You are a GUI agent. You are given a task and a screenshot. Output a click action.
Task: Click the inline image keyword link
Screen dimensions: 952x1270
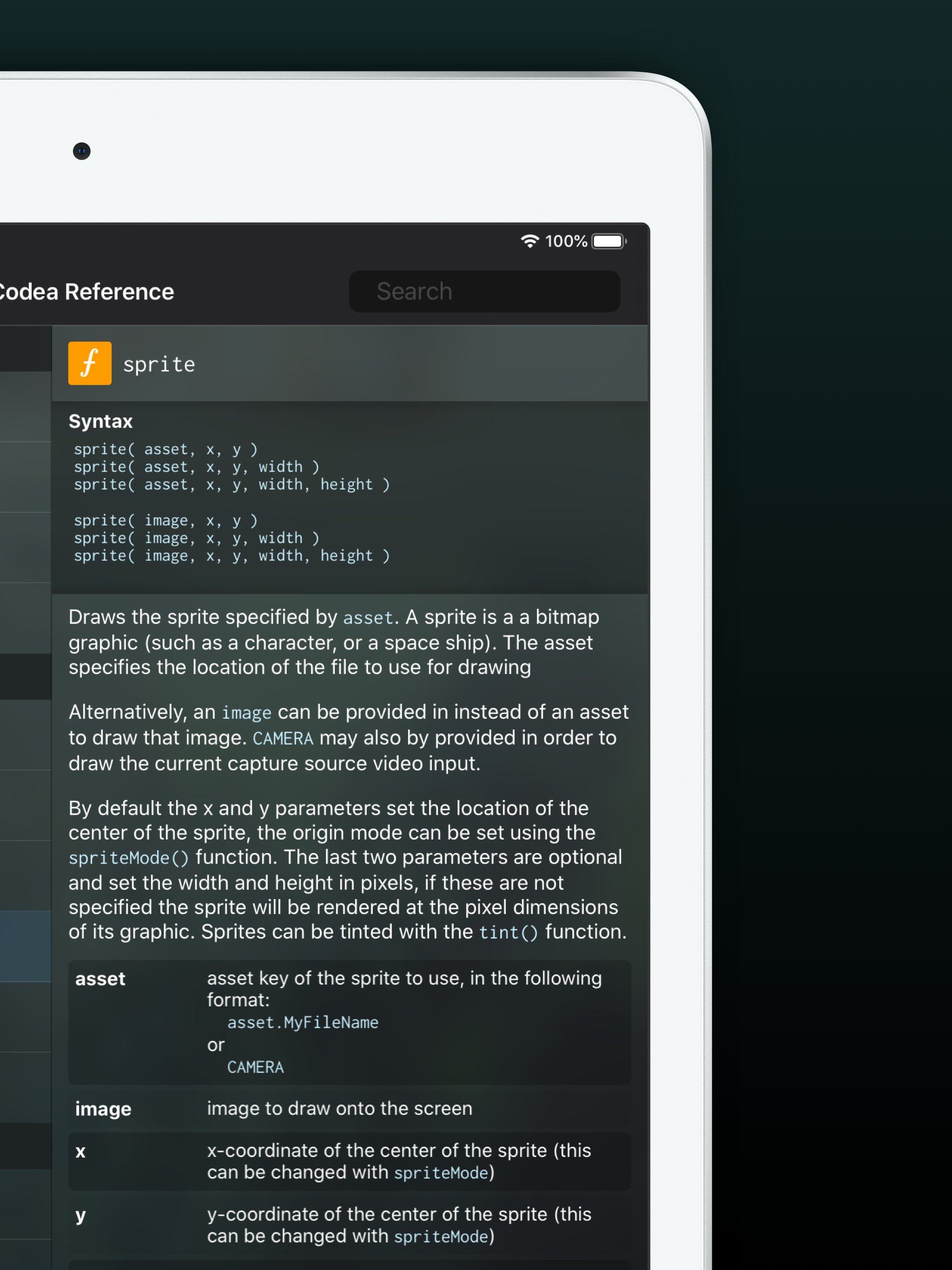[x=246, y=713]
